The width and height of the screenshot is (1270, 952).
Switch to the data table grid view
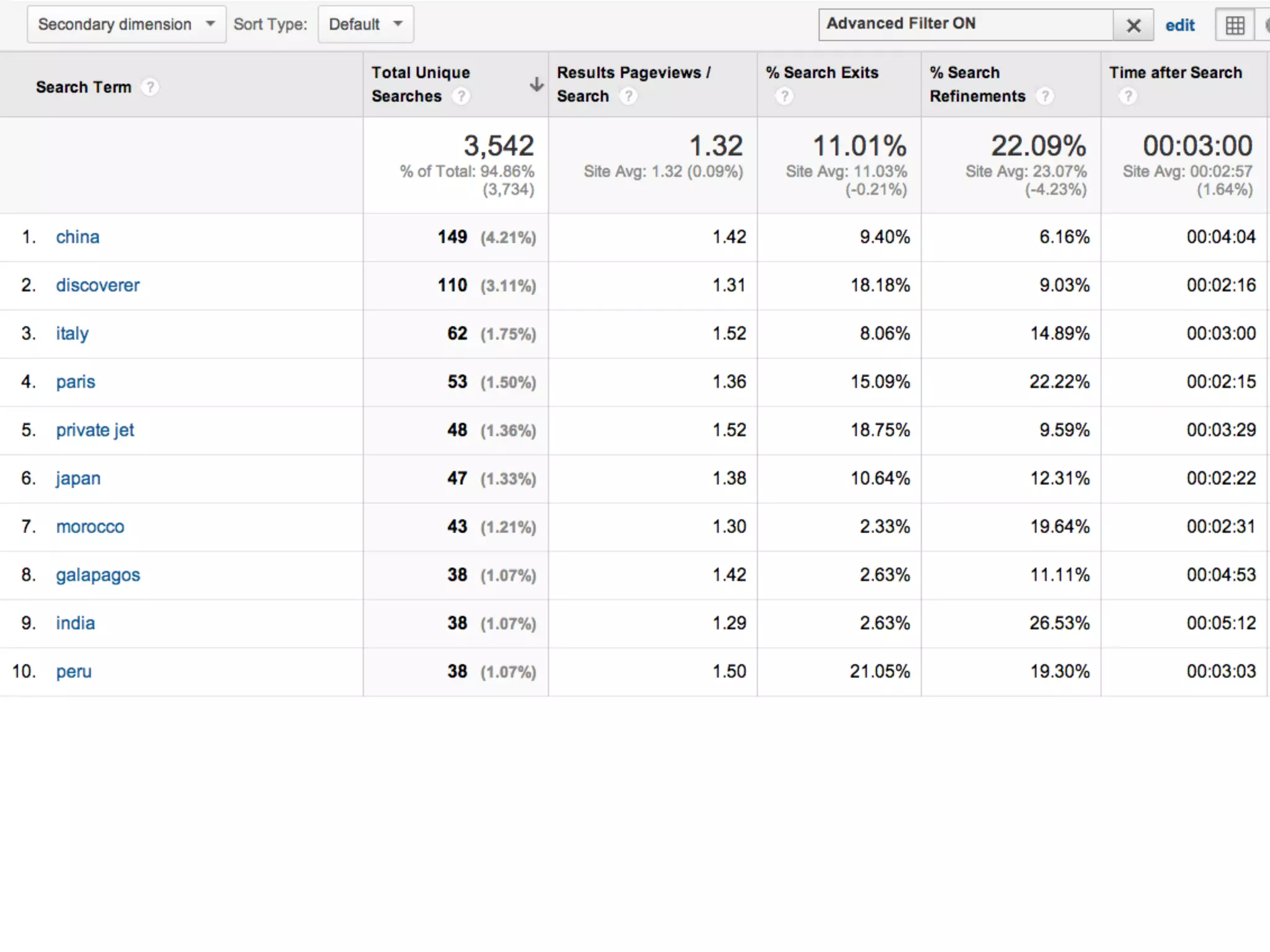click(1235, 25)
